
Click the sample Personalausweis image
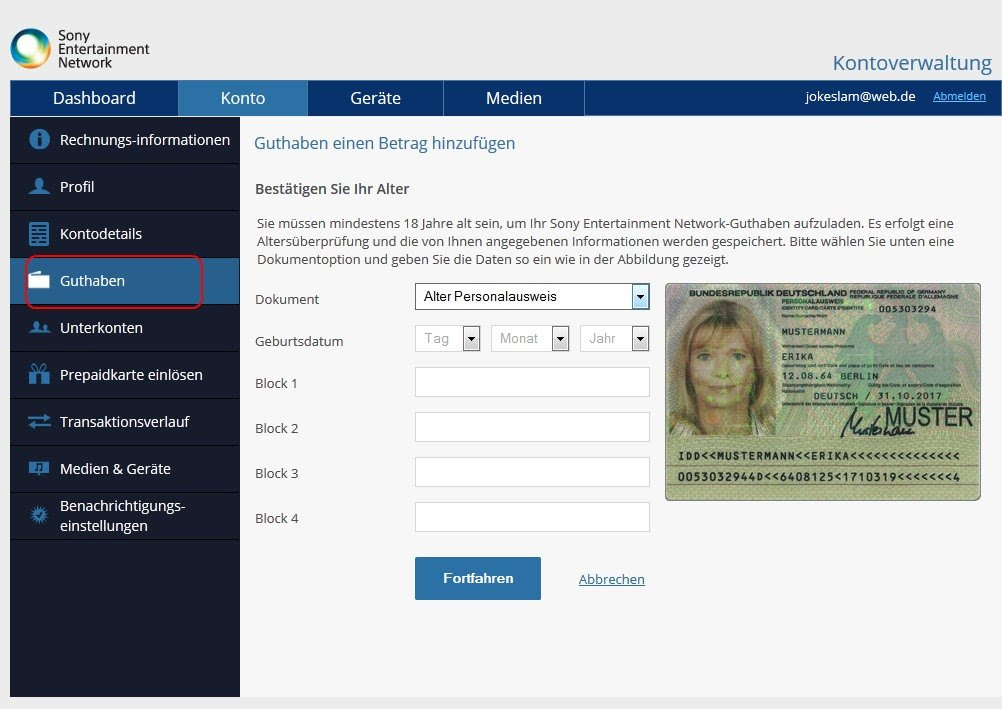pyautogui.click(x=822, y=392)
